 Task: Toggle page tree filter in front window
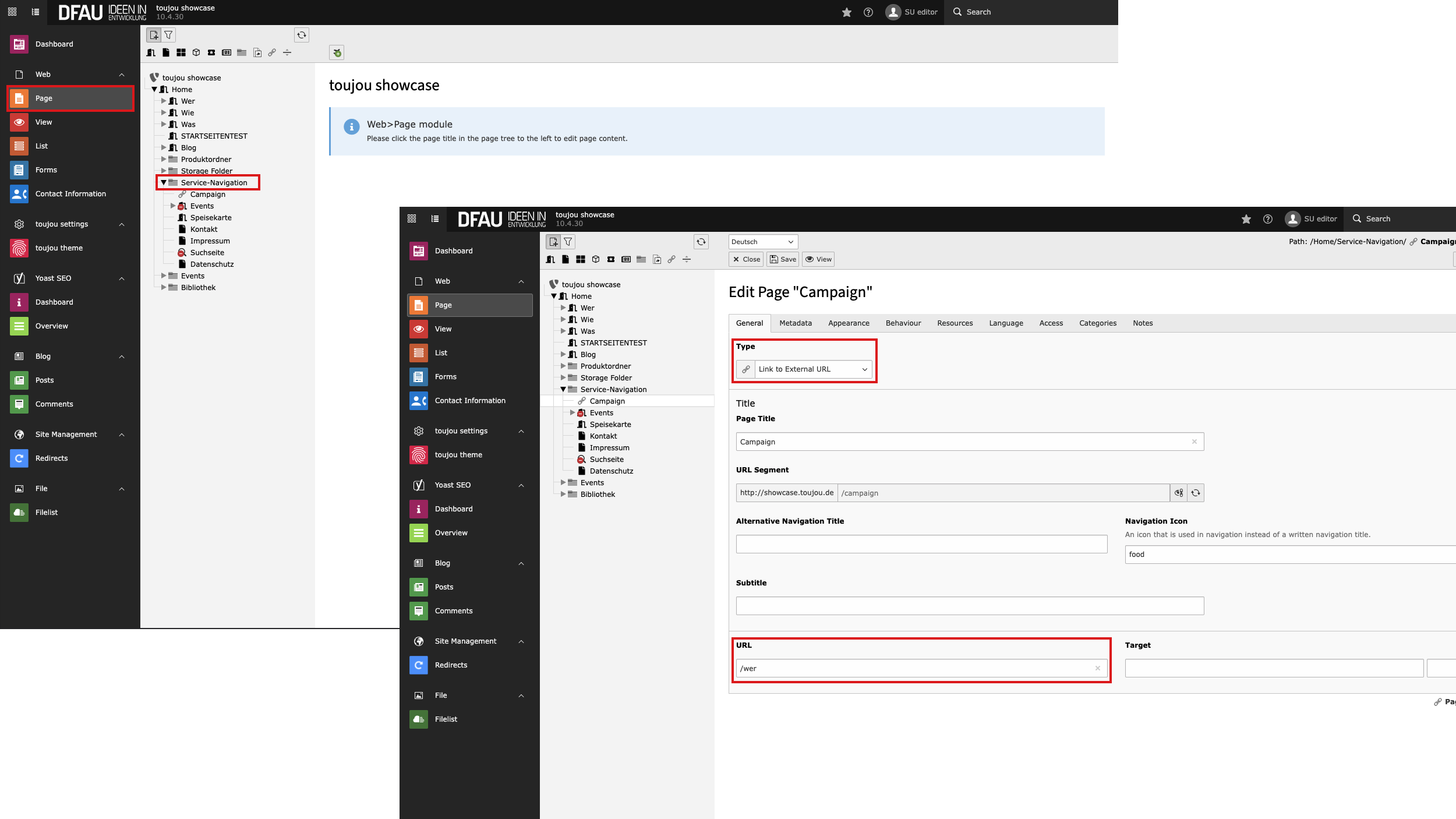[x=568, y=242]
